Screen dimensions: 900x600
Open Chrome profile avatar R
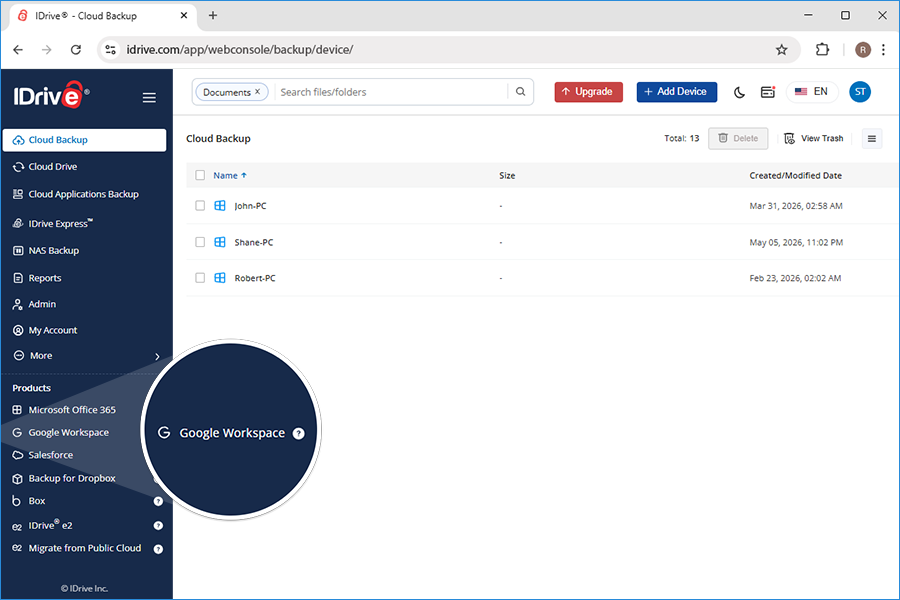[863, 50]
